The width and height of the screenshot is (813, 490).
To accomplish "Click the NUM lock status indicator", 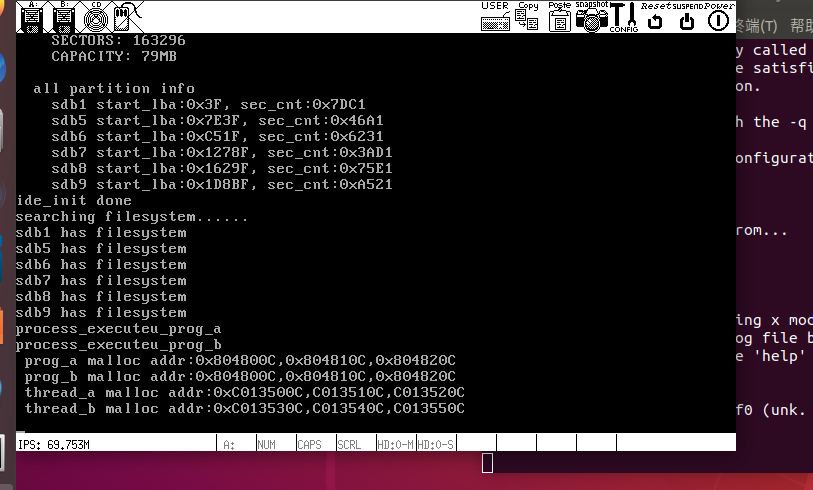I will (x=267, y=444).
